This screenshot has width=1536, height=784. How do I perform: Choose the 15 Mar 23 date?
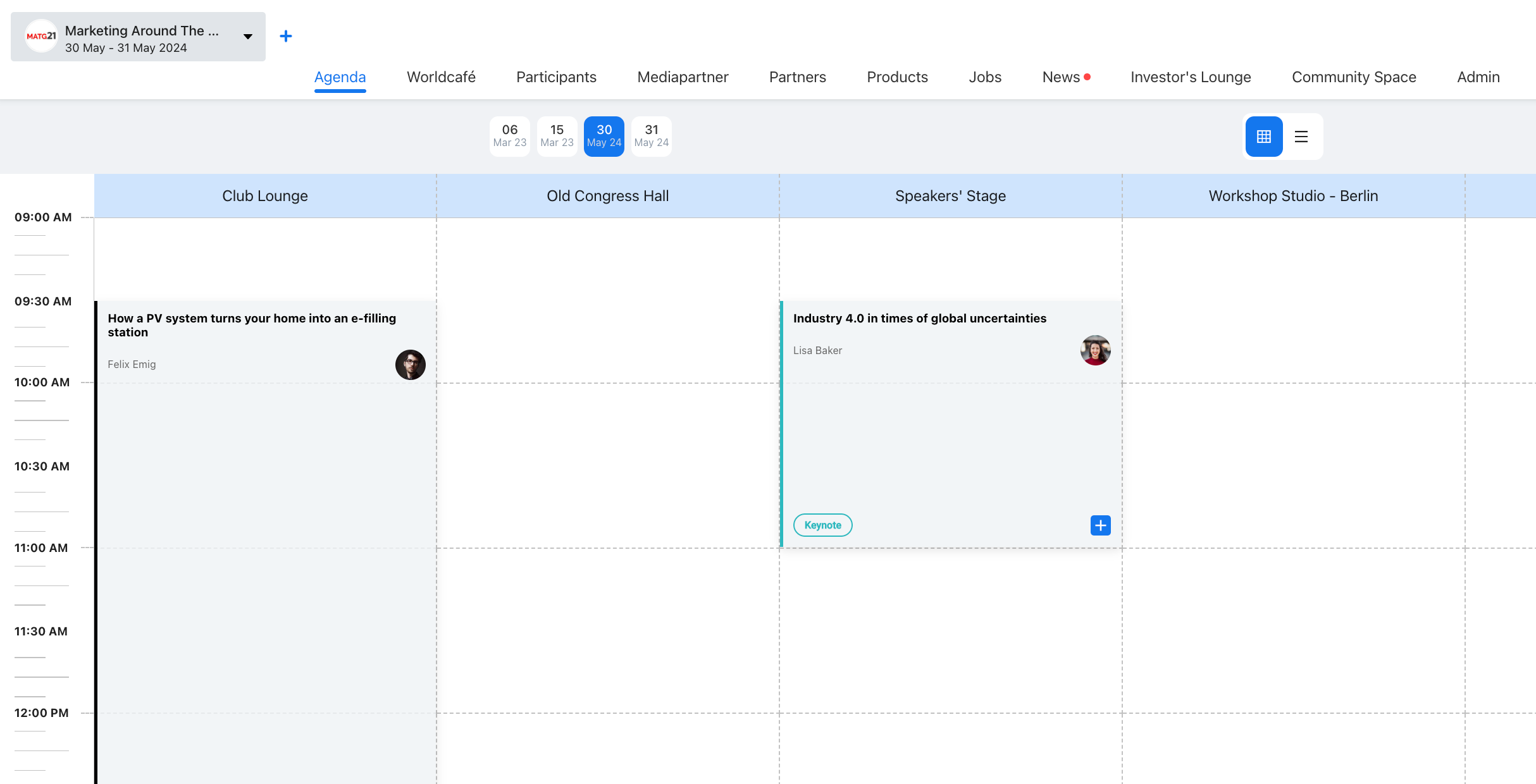[557, 136]
